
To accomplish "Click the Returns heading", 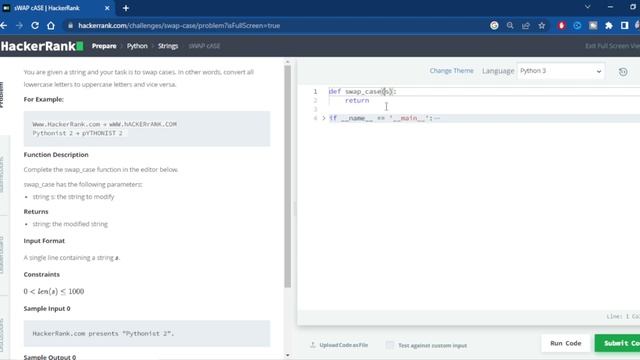I will (36, 211).
